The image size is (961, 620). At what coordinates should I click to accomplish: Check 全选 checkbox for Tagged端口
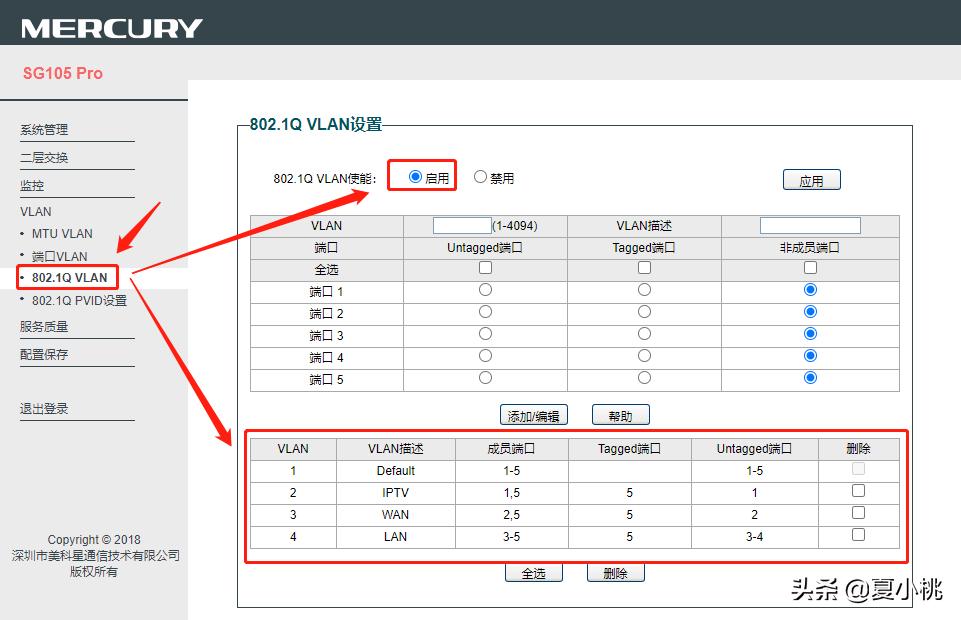(644, 268)
